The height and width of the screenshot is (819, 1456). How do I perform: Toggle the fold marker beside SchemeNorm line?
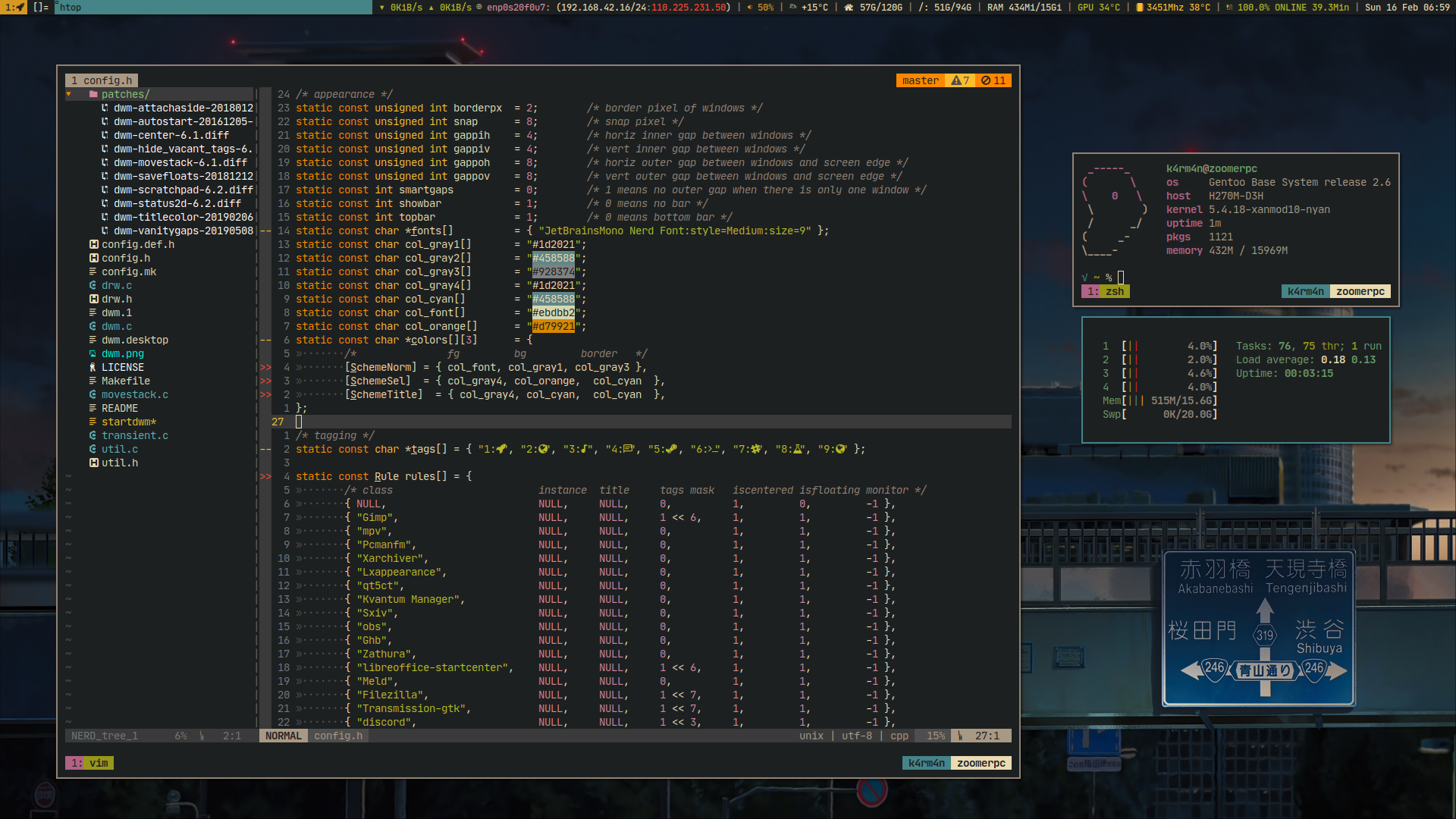(x=265, y=368)
